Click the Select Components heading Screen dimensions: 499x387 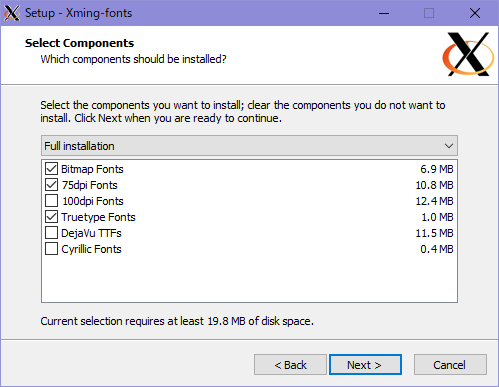click(79, 43)
